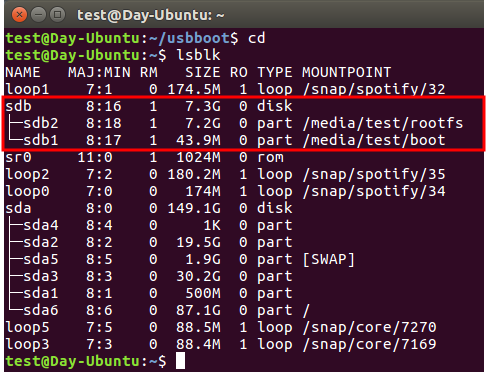
Task: Click the 149.1G size value
Action: coord(194,208)
